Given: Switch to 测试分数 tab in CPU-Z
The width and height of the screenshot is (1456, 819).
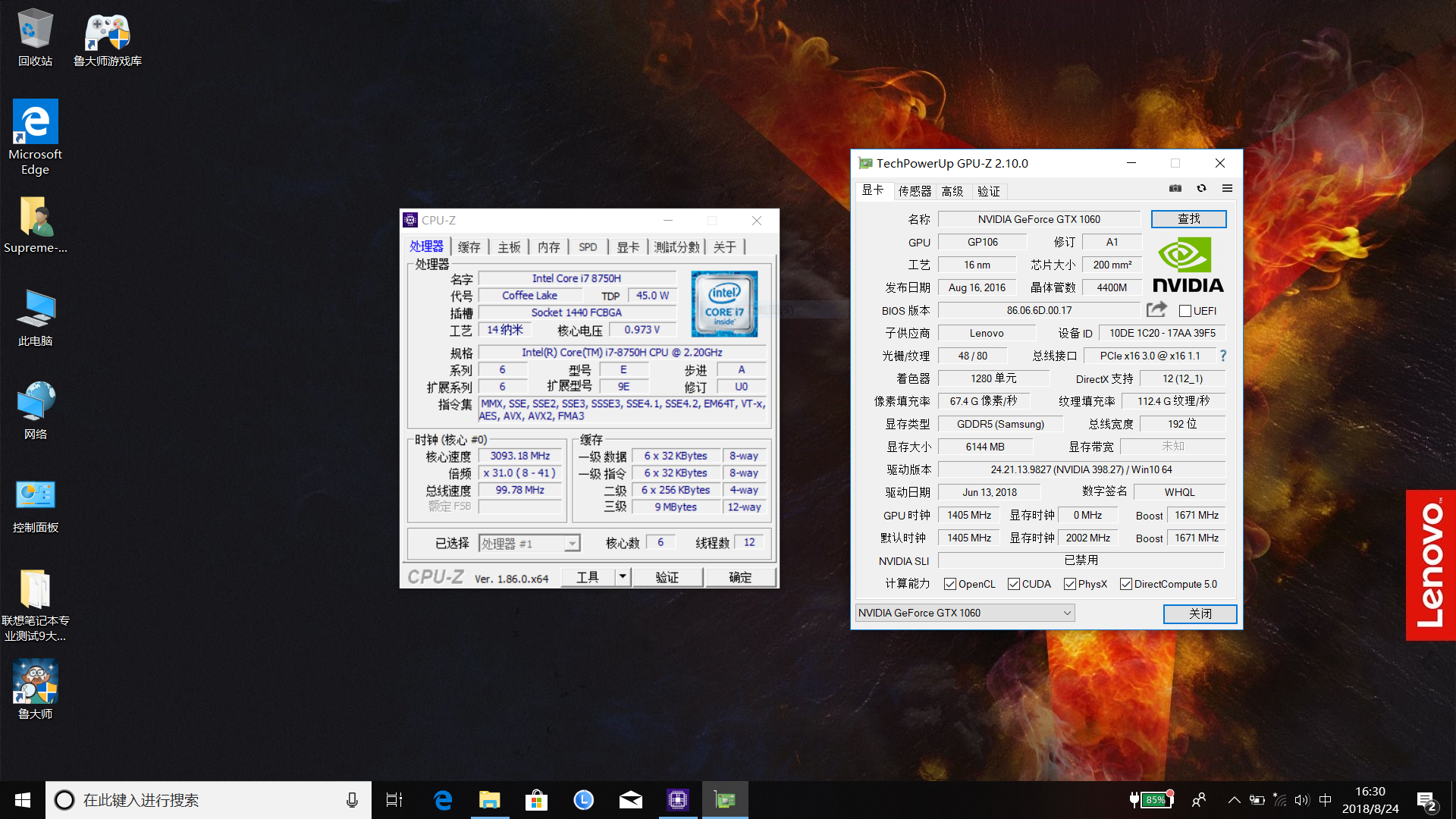Looking at the screenshot, I should tap(676, 247).
